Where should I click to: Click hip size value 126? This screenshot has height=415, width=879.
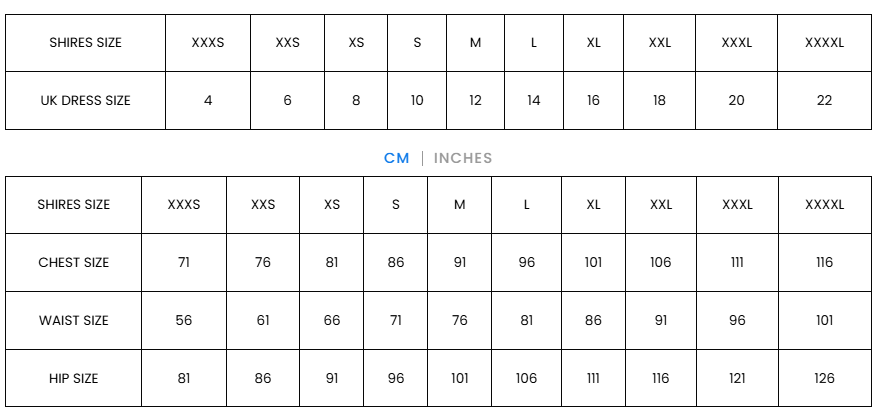coord(824,379)
